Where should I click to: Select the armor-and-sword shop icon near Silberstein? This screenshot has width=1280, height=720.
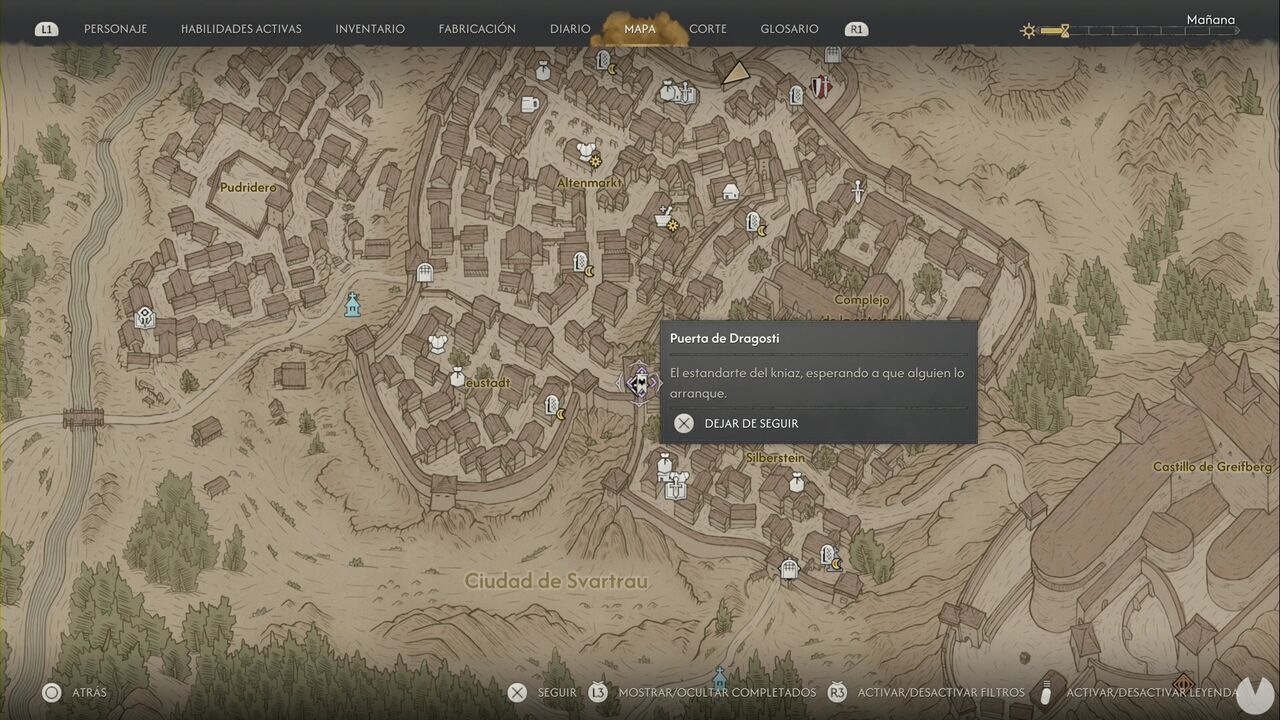(674, 486)
